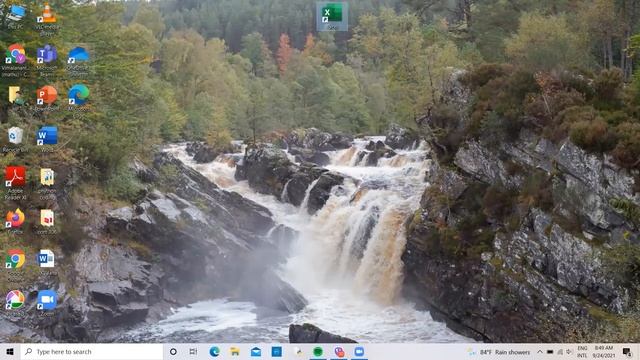Open File Explorer from taskbar

point(235,351)
